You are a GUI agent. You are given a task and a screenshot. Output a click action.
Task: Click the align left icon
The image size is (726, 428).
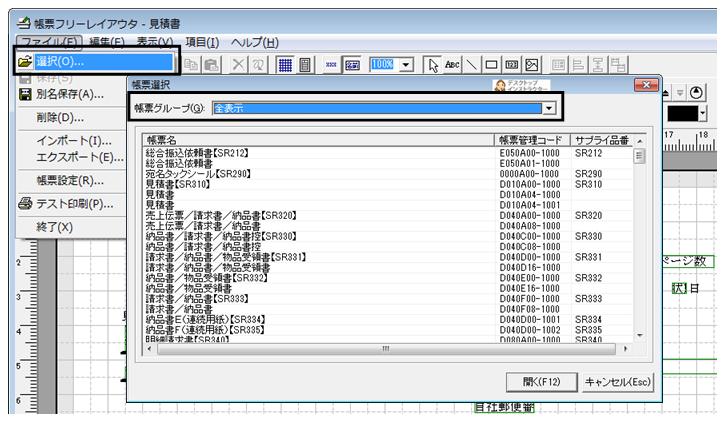tap(578, 65)
